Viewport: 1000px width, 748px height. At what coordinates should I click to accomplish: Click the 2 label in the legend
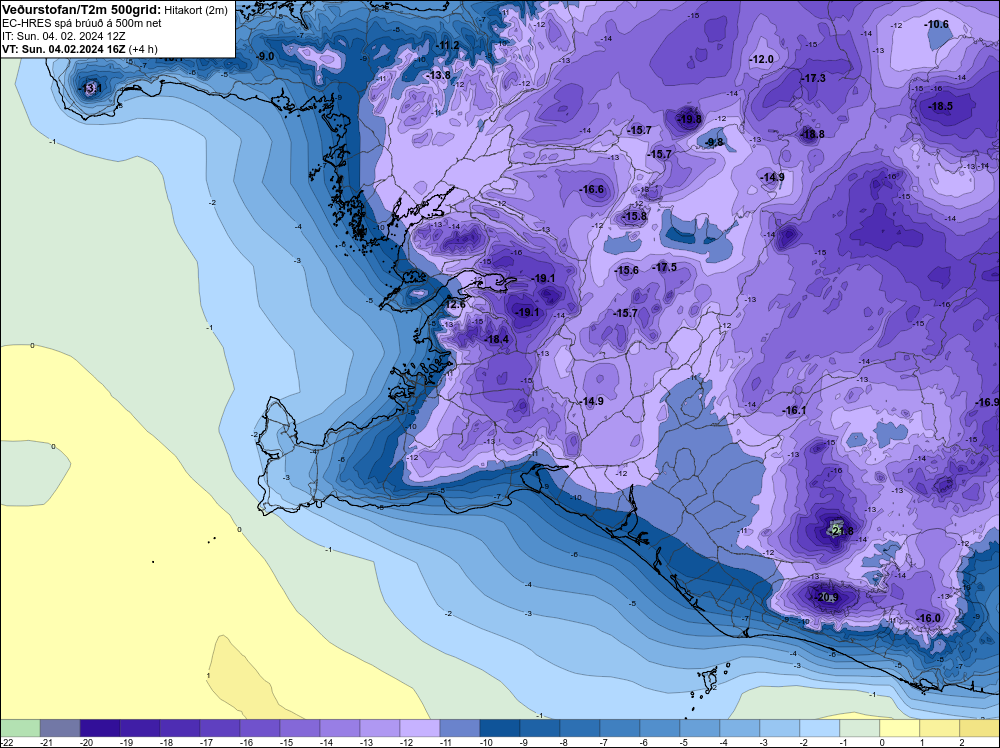point(962,742)
